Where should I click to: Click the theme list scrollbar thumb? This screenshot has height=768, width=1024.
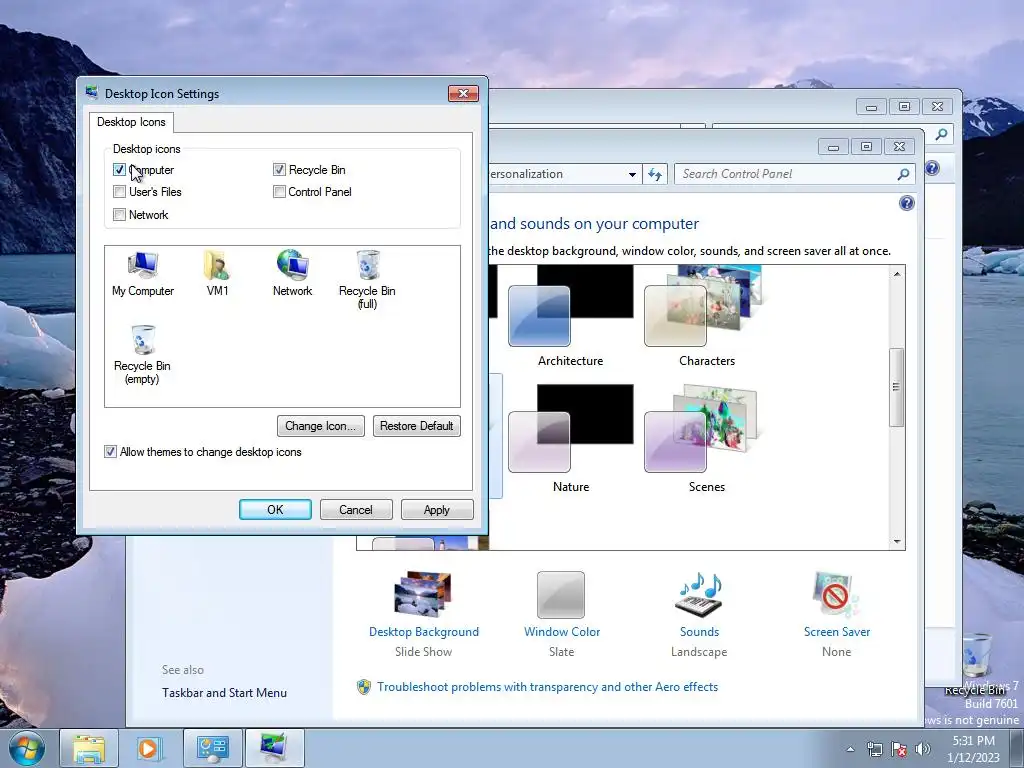(897, 387)
